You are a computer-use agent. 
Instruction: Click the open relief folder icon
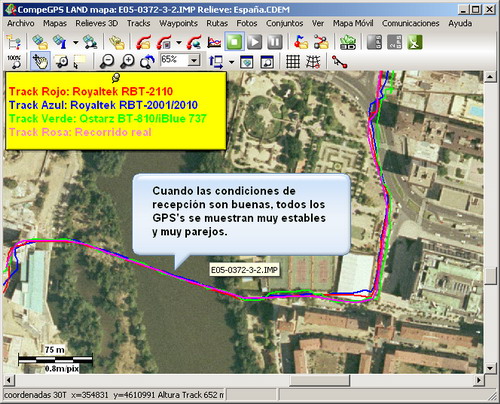pos(117,42)
